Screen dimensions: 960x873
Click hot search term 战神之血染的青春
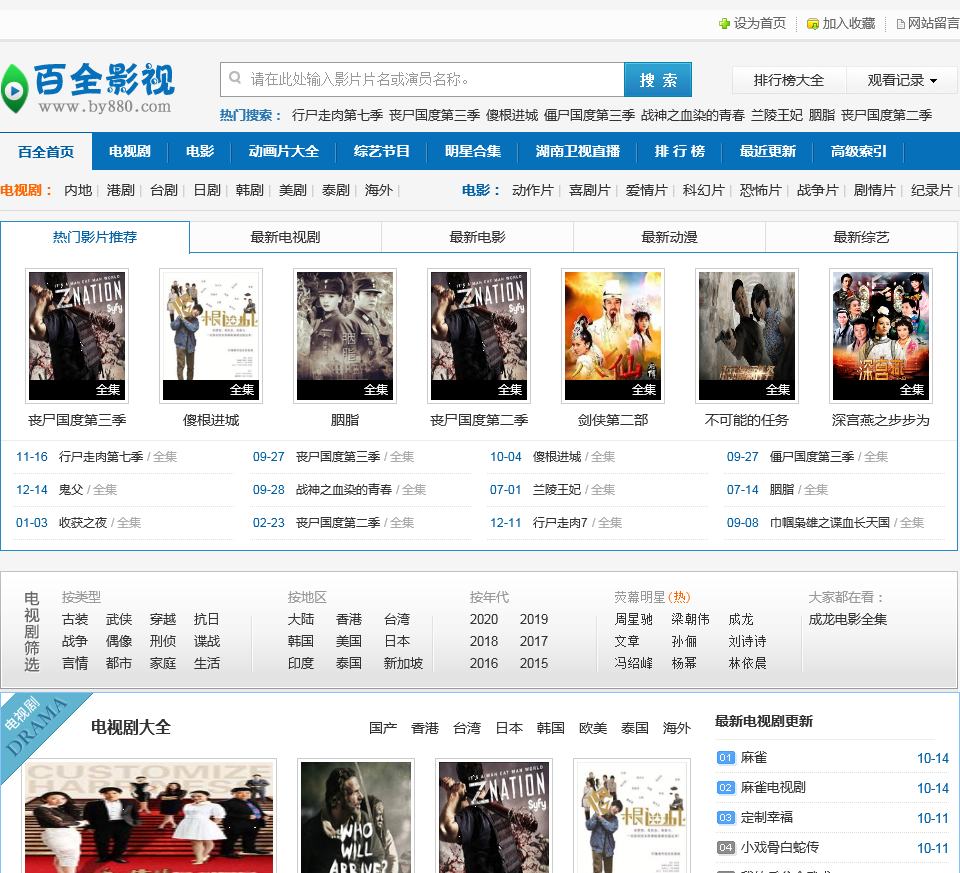click(x=693, y=115)
